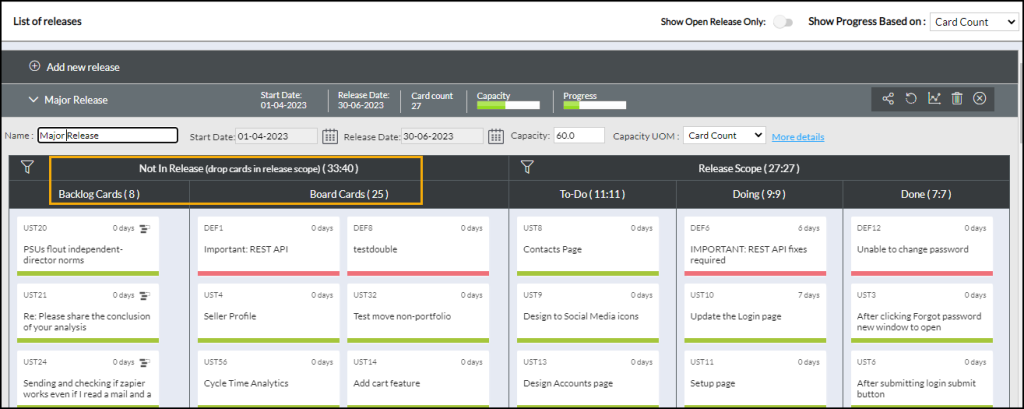Click the 7 days label on UST10
The width and height of the screenshot is (1024, 409).
pyautogui.click(x=808, y=295)
